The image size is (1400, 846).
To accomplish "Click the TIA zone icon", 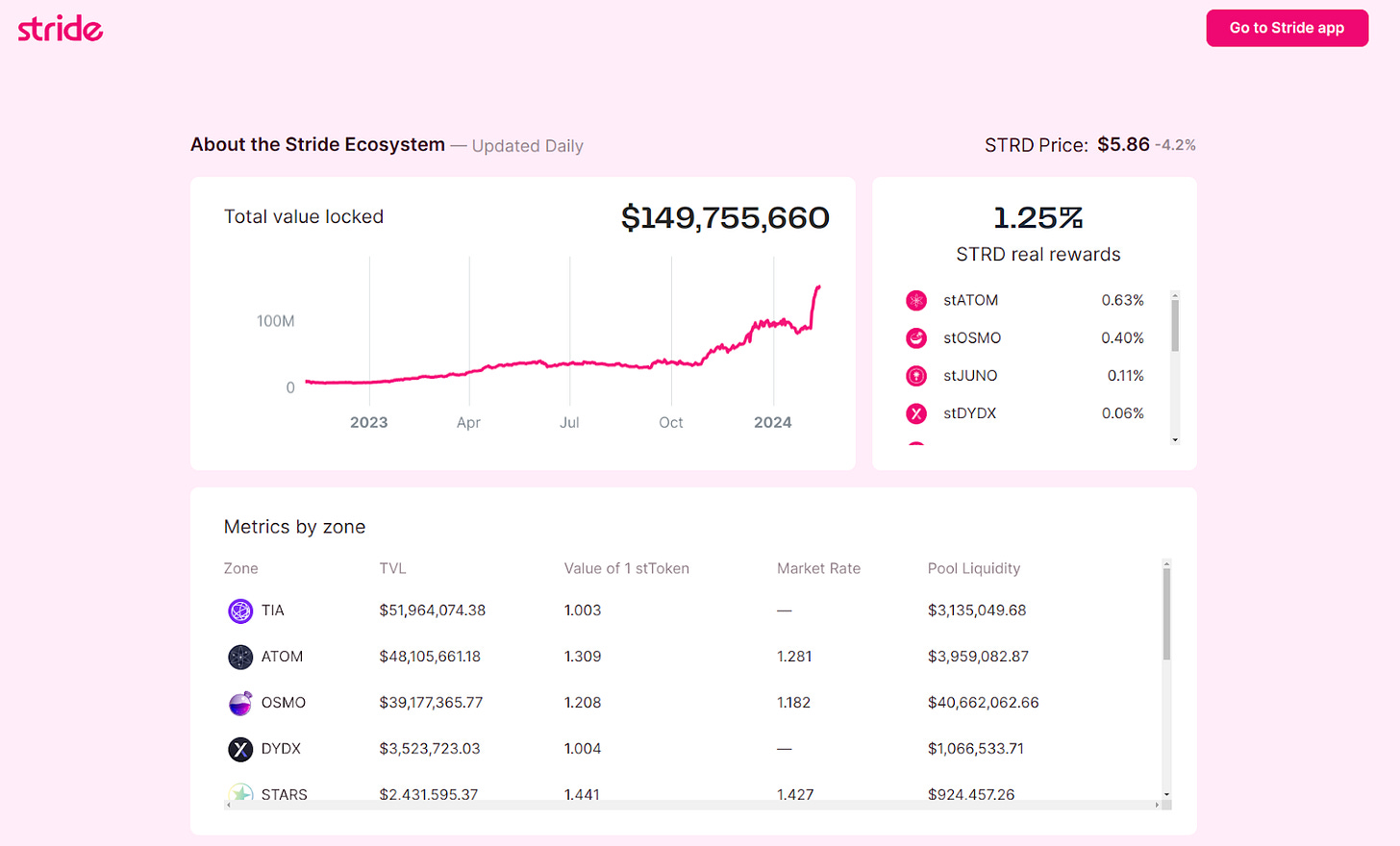I will pyautogui.click(x=240, y=610).
